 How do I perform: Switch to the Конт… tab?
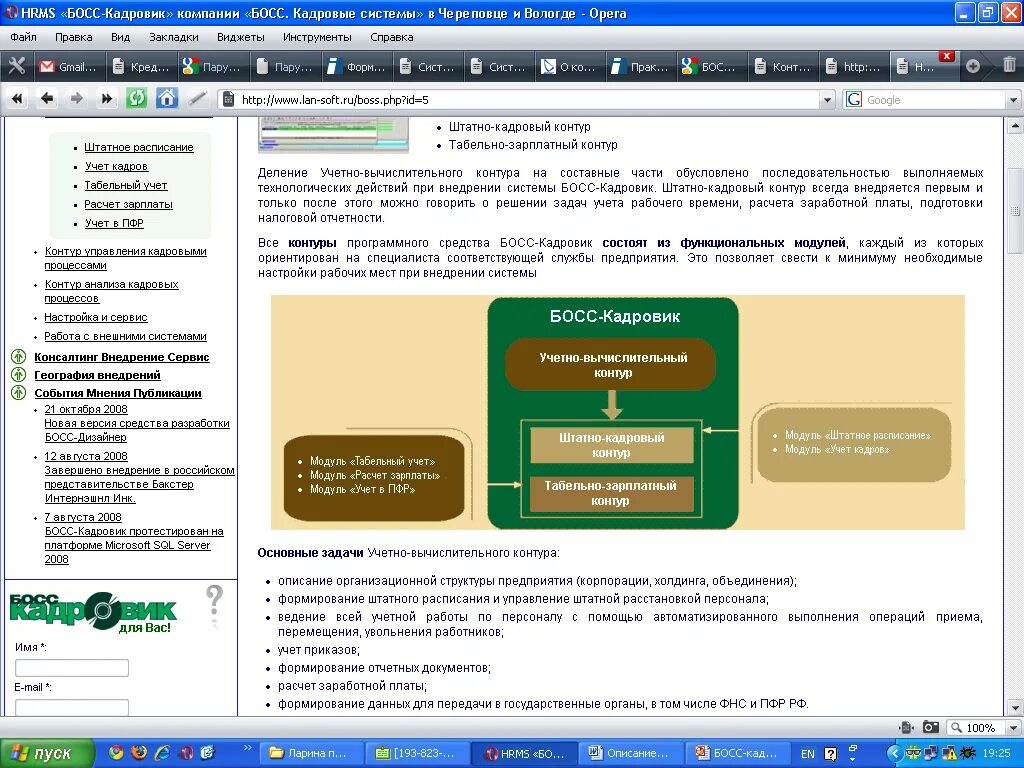point(782,67)
